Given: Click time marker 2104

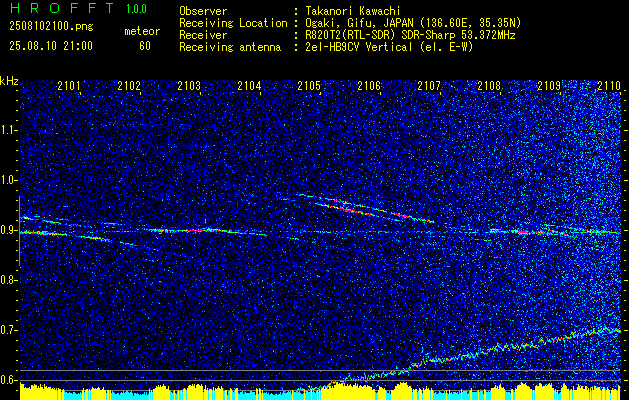Looking at the screenshot, I should tap(249, 85).
